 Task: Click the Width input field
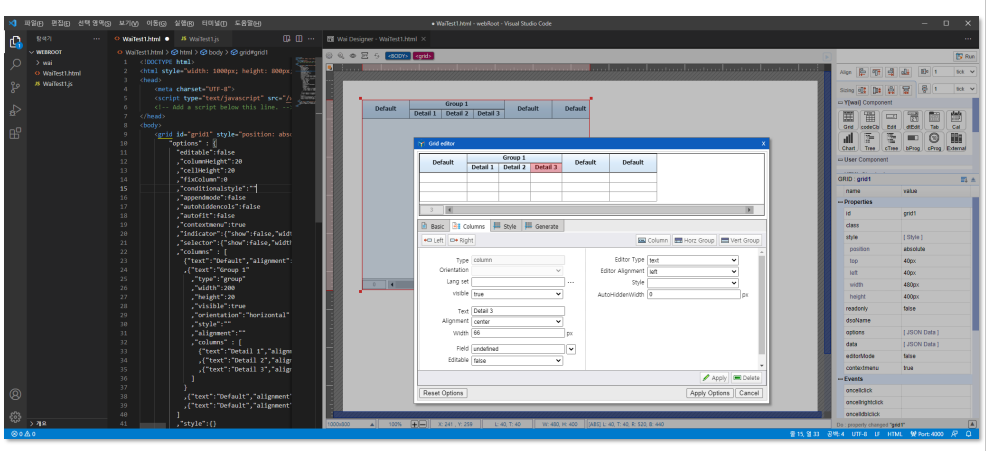click(517, 333)
